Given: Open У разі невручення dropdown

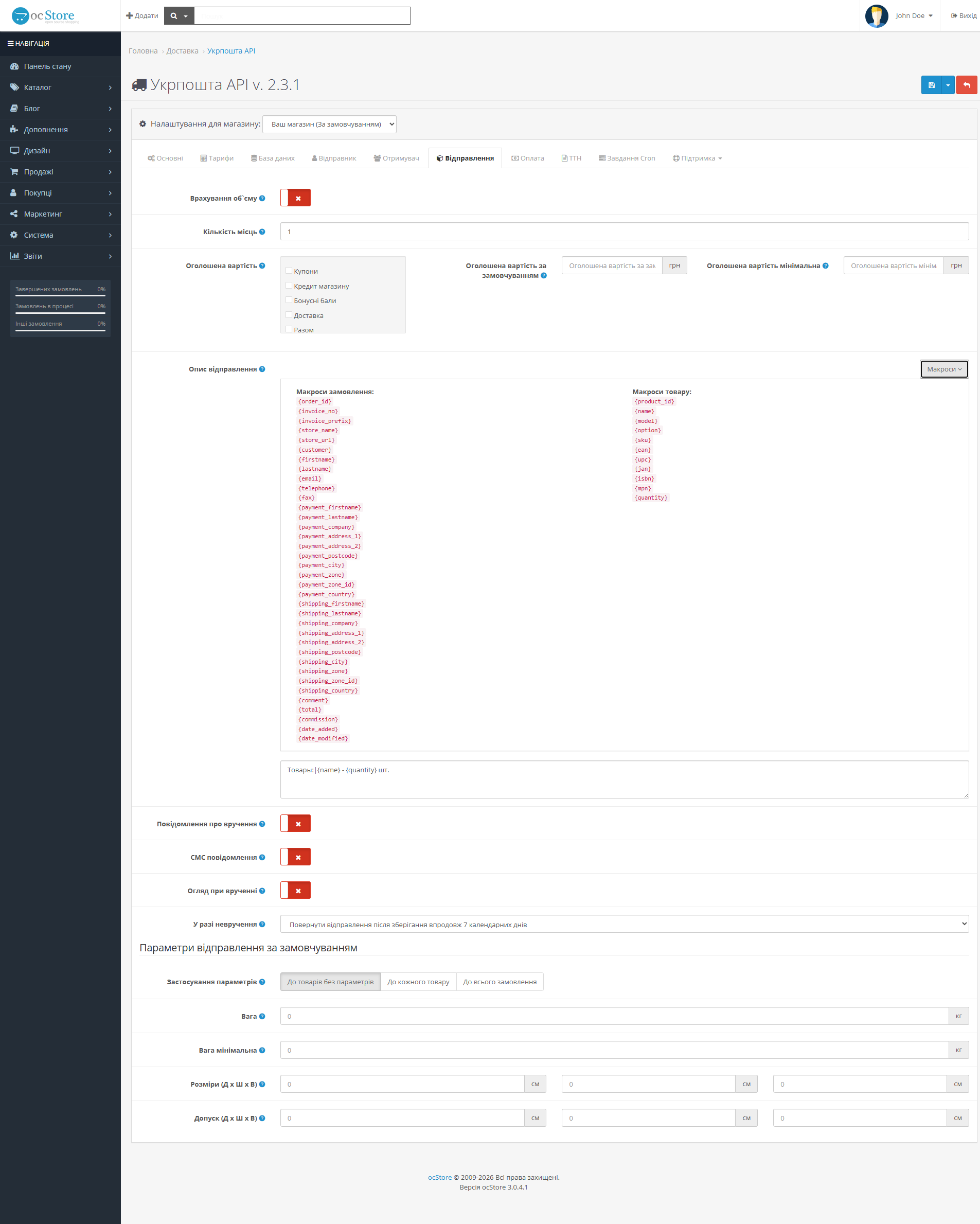Looking at the screenshot, I should click(x=624, y=924).
